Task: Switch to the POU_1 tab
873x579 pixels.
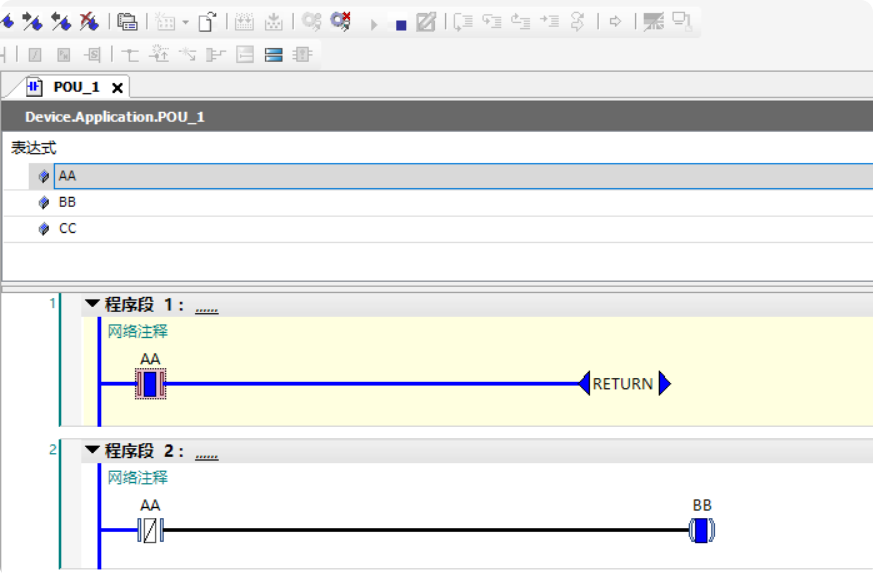Action: coord(76,87)
